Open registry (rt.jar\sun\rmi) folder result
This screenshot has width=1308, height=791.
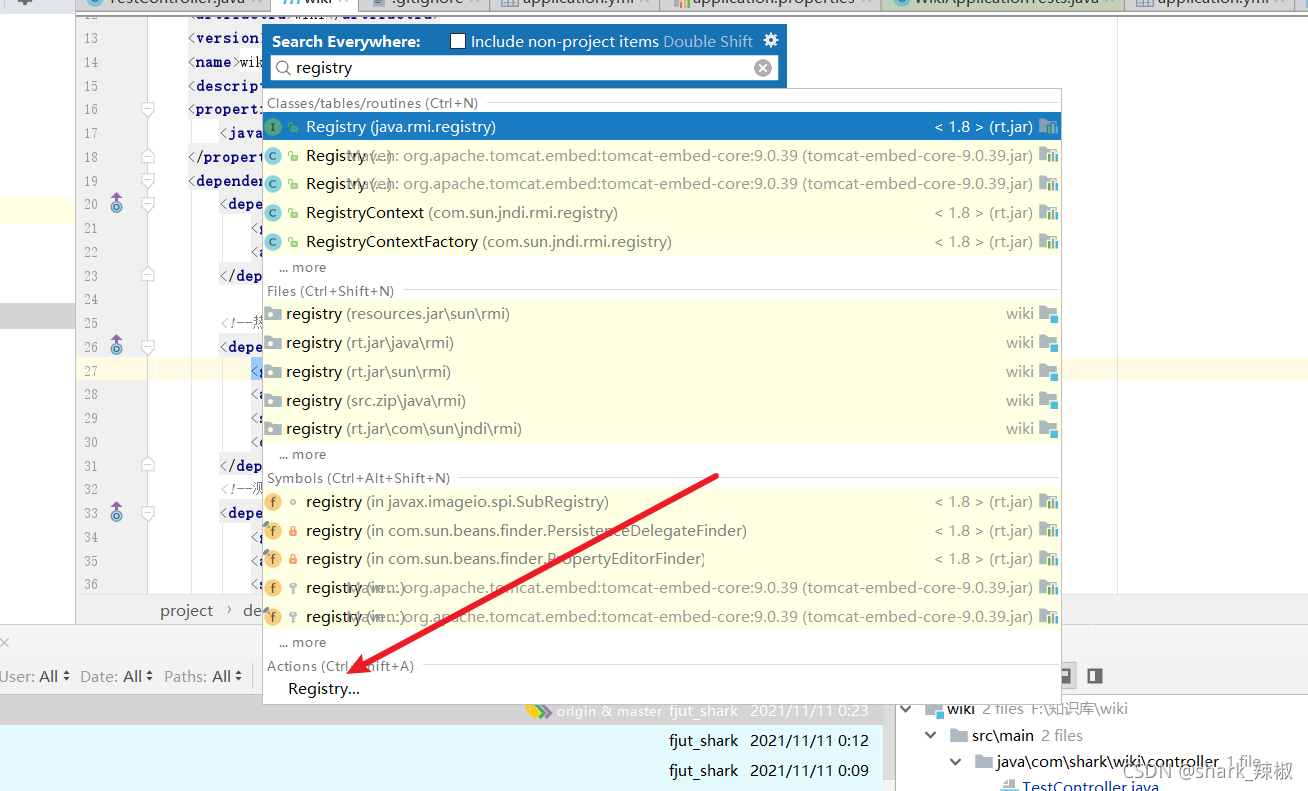(x=661, y=372)
